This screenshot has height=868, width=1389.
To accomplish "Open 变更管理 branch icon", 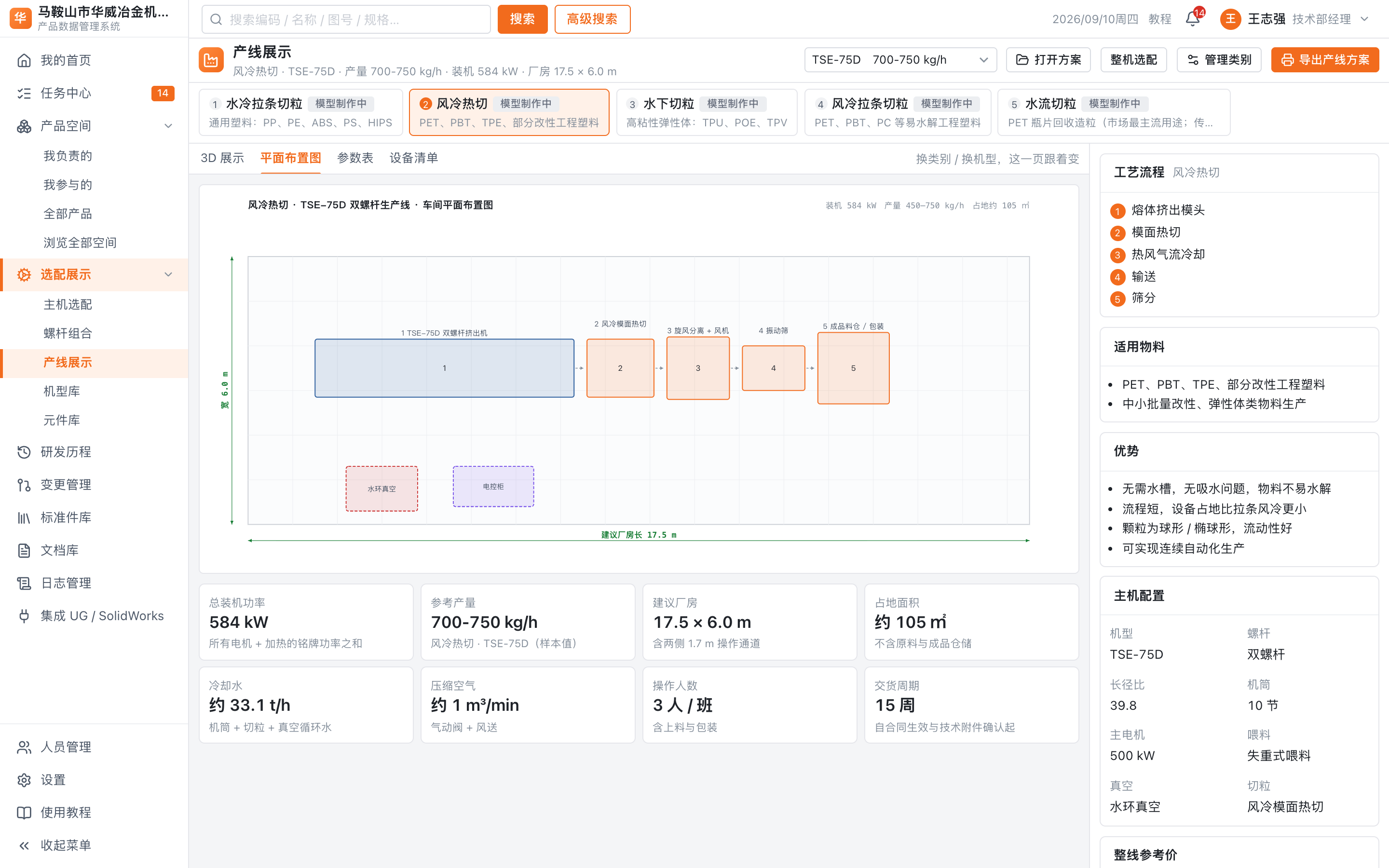I will pyautogui.click(x=24, y=485).
